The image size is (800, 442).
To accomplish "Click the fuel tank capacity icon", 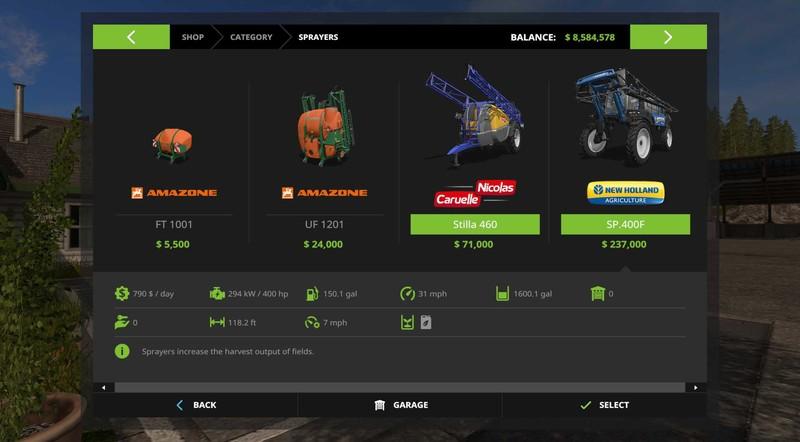I will 312,293.
